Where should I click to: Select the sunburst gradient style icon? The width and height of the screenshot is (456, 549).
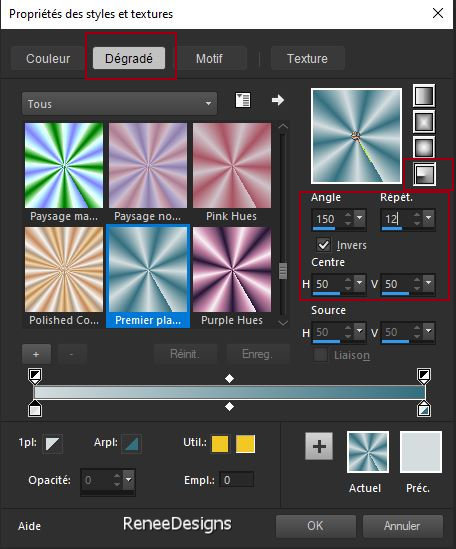coord(424,147)
